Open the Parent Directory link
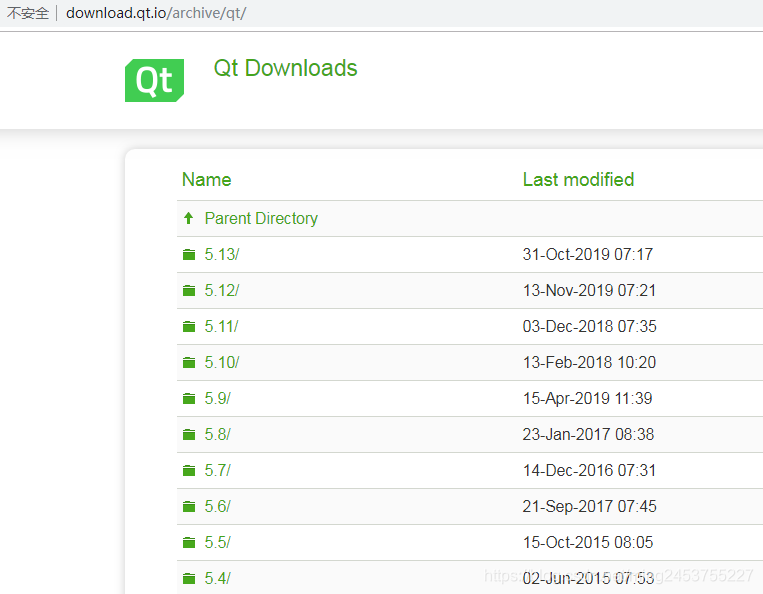 click(261, 218)
